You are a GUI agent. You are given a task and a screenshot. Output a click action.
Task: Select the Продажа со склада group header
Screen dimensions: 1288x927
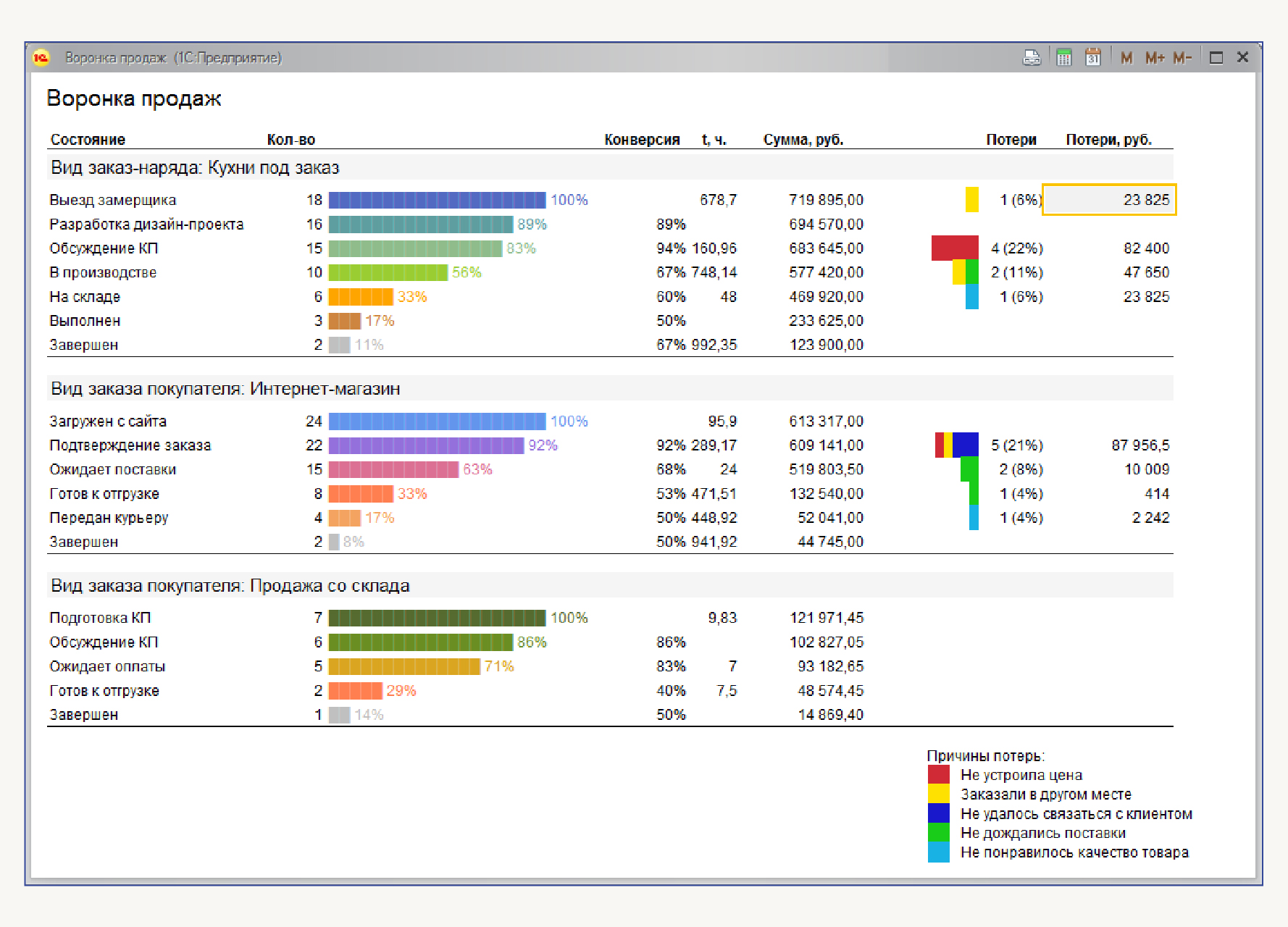[x=230, y=586]
